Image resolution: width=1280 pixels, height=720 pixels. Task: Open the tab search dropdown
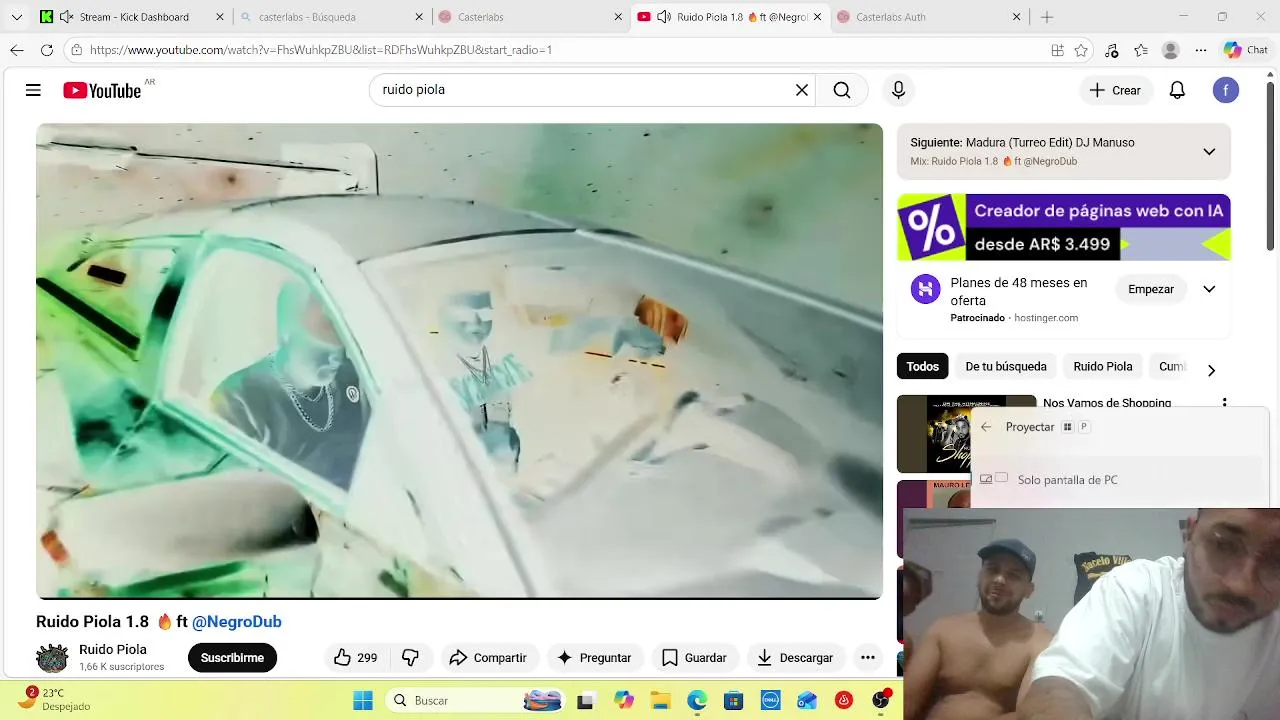pyautogui.click(x=16, y=17)
